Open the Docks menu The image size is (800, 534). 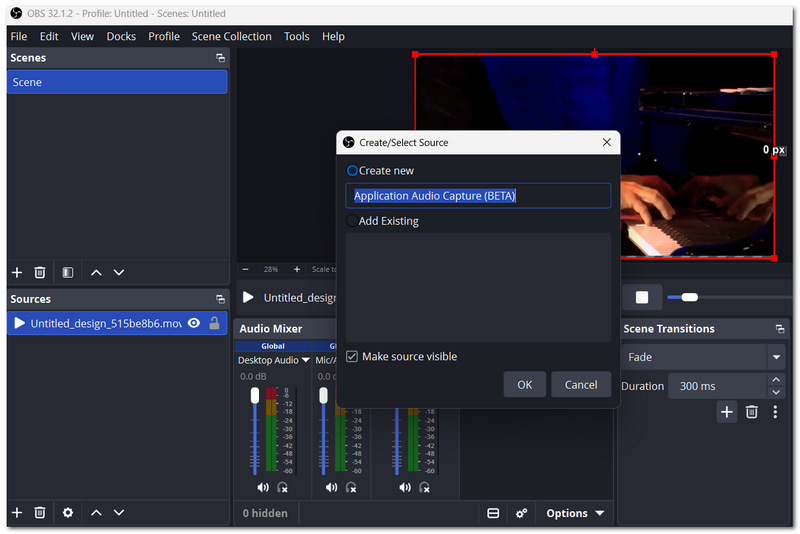(x=121, y=36)
